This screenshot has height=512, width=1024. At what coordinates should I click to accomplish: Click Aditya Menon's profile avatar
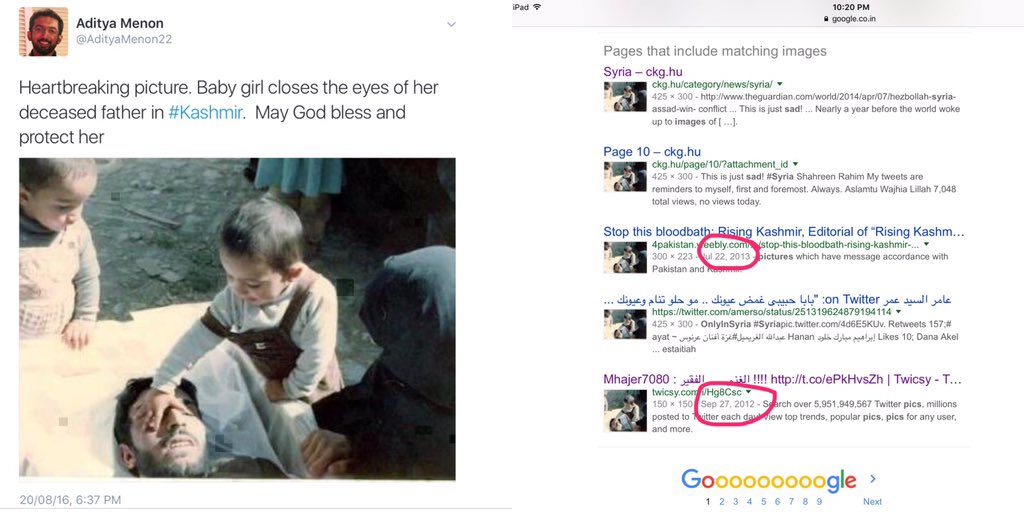coord(43,32)
